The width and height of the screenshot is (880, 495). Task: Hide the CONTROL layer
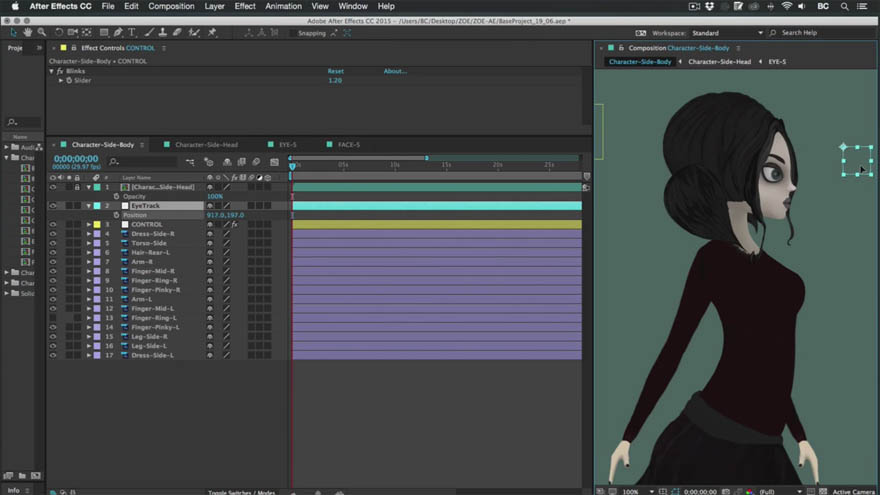53,224
